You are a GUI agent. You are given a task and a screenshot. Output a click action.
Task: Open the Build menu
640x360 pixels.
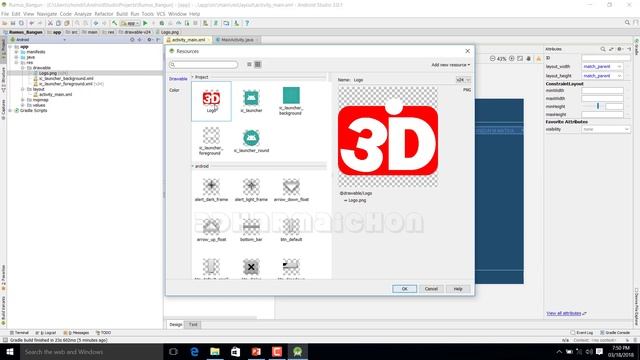pos(122,14)
